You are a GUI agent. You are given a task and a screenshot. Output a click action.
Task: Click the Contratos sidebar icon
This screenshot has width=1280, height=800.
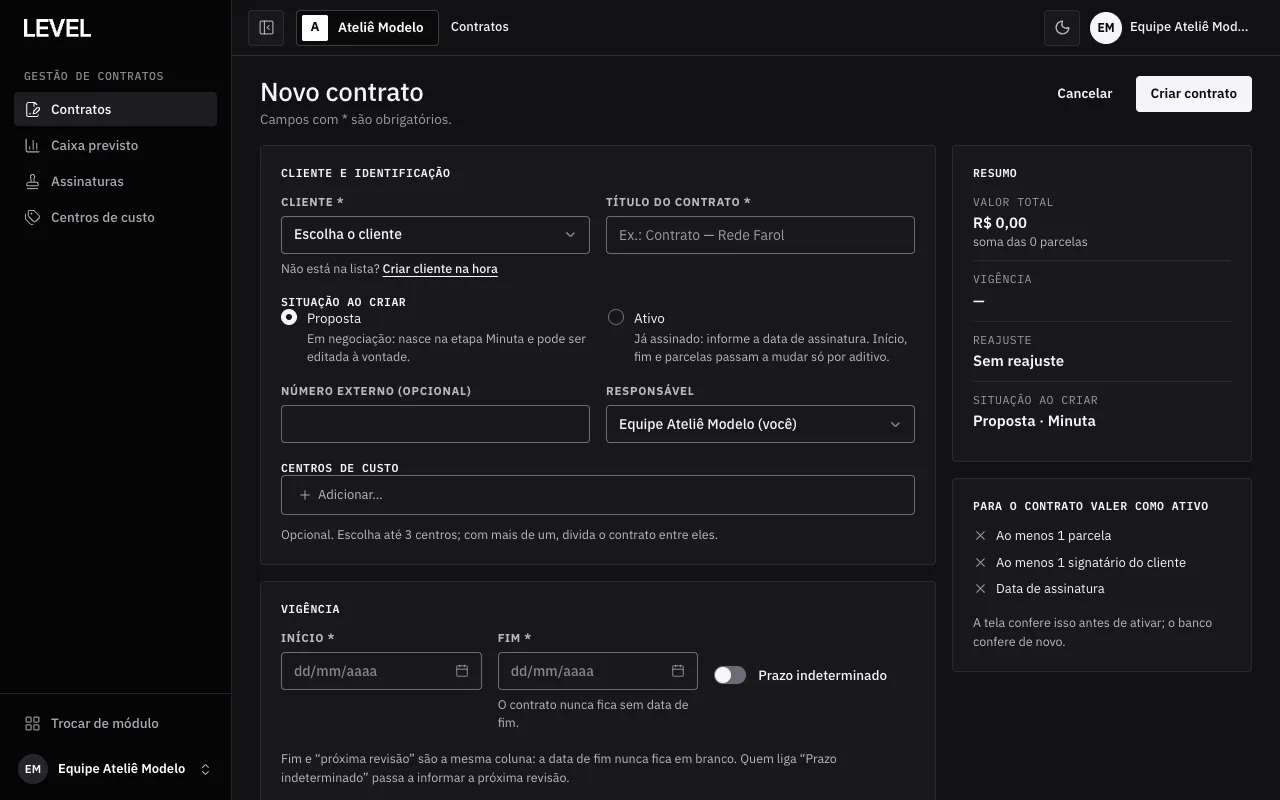pyautogui.click(x=33, y=109)
